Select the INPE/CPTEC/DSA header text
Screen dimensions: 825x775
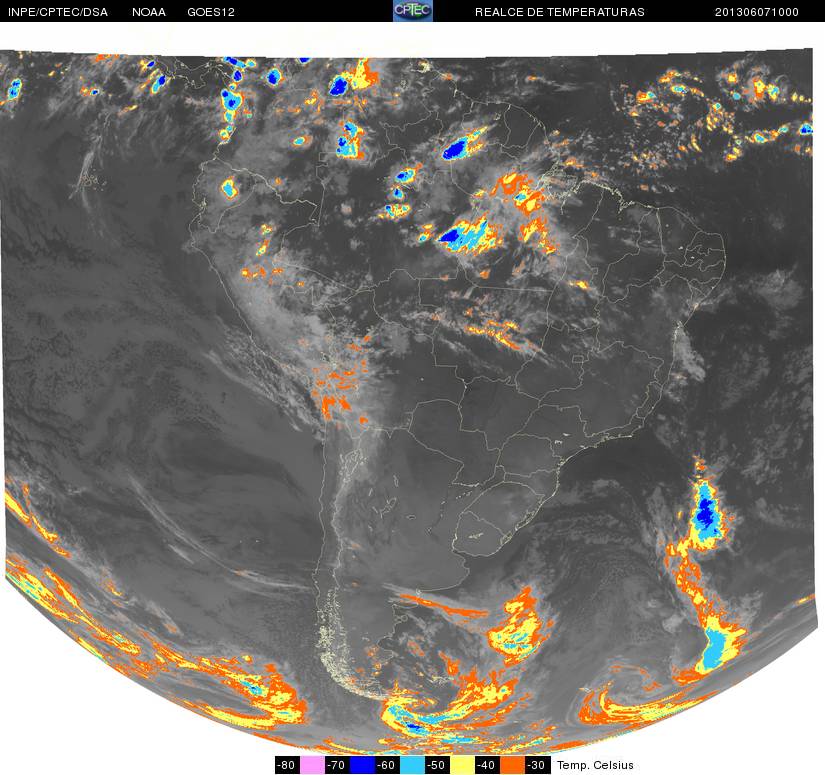tap(58, 12)
